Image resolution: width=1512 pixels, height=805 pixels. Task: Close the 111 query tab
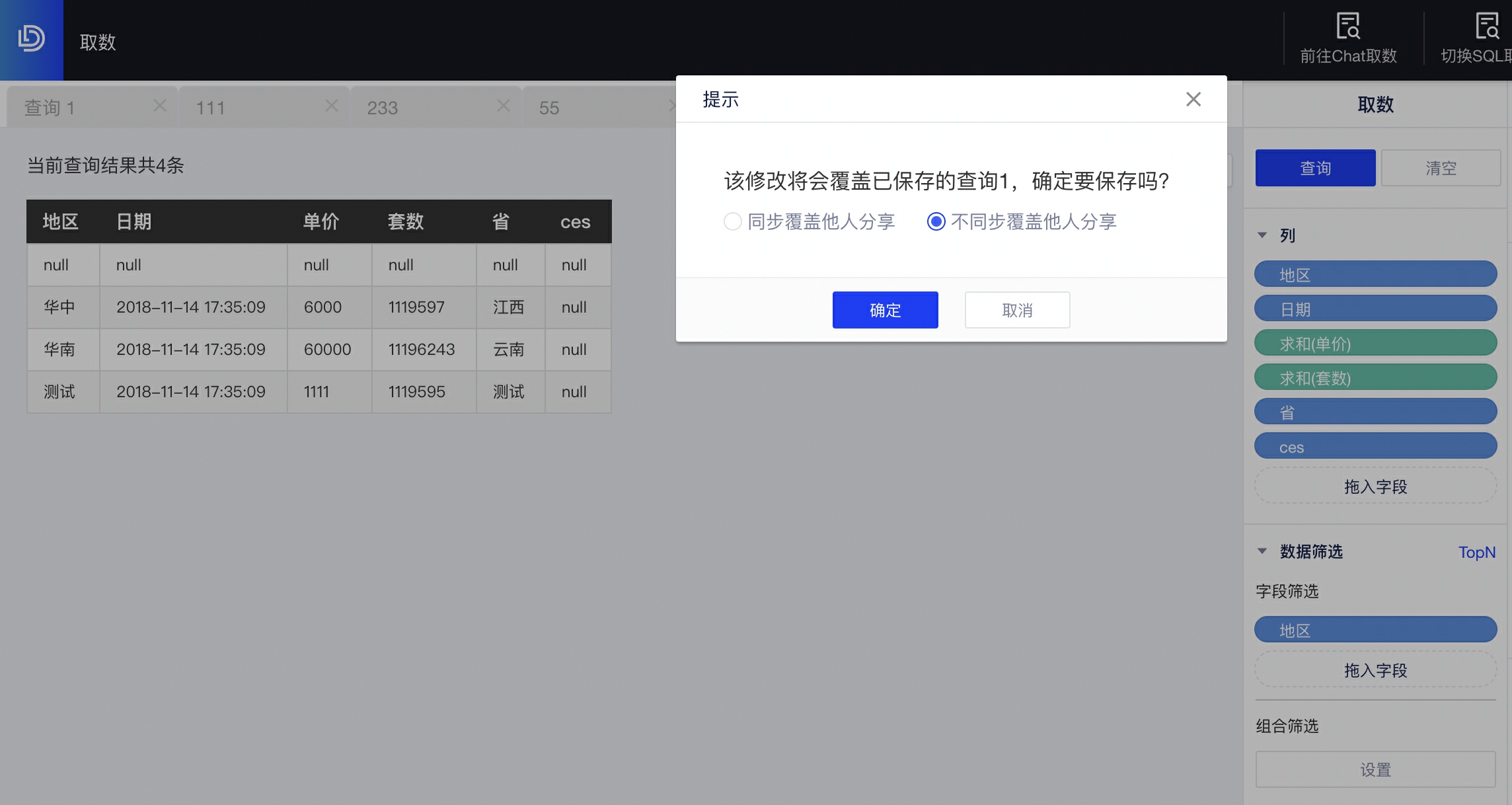coord(330,105)
